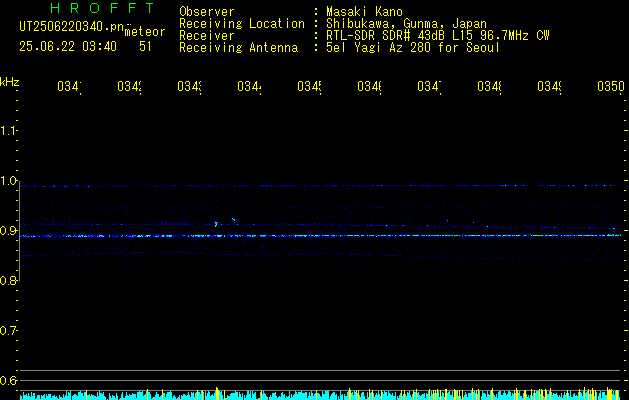The width and height of the screenshot is (629, 400).
Task: Click the 0347 time marker
Action: (x=429, y=87)
